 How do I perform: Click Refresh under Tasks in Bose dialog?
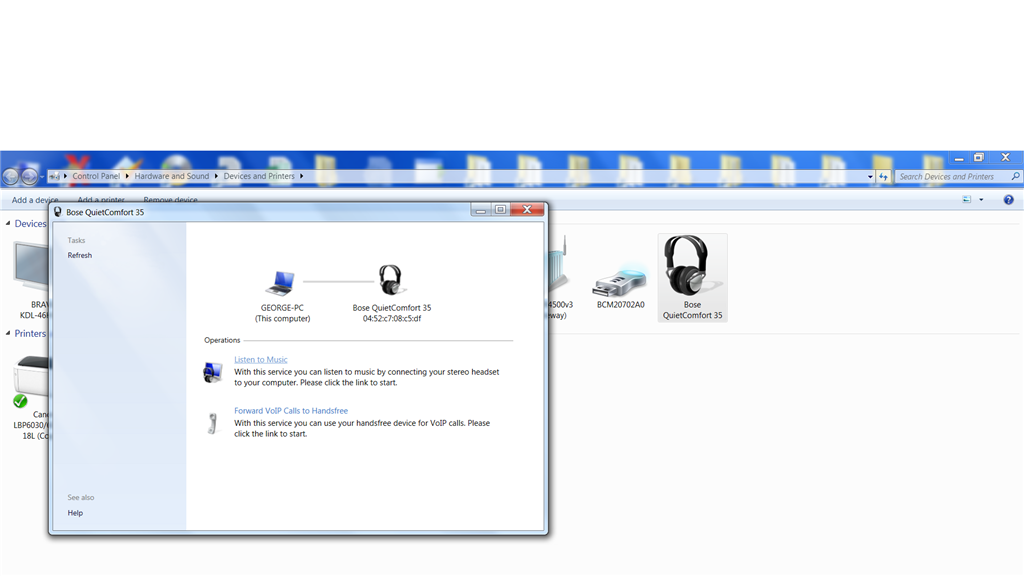point(80,255)
